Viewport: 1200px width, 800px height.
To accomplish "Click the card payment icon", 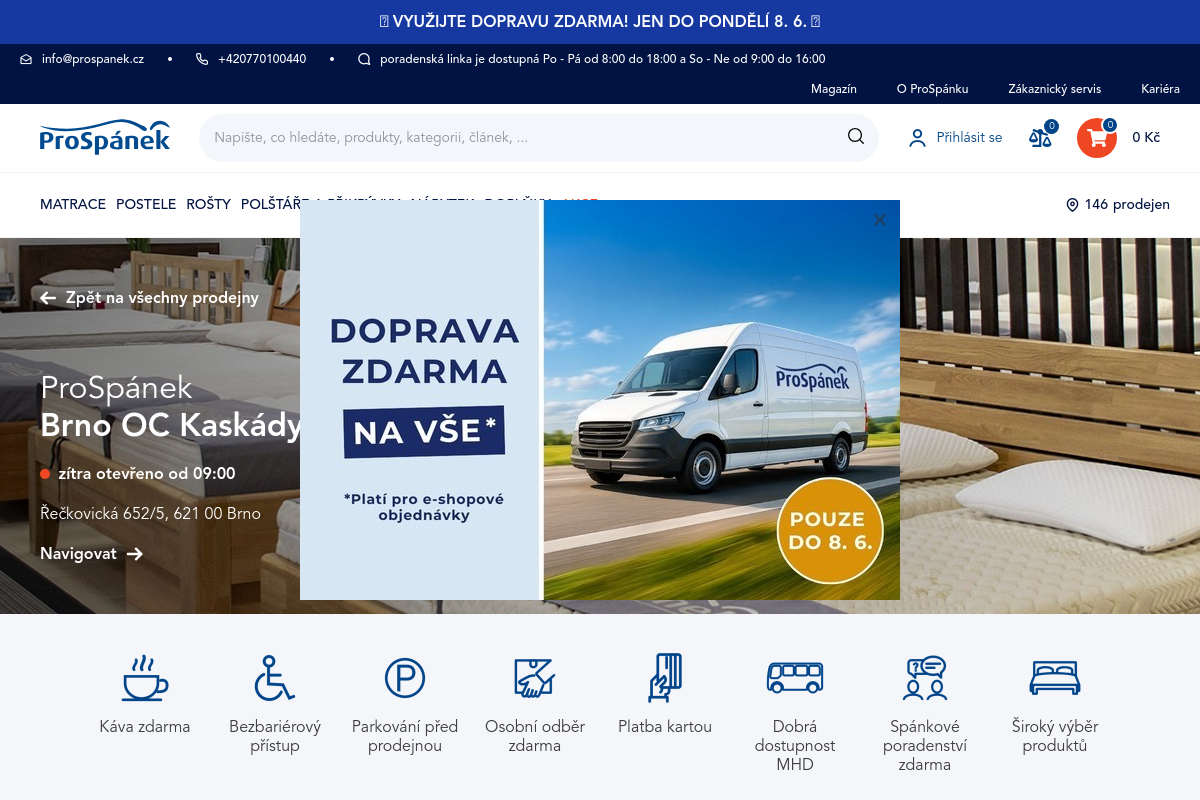I will coord(665,678).
